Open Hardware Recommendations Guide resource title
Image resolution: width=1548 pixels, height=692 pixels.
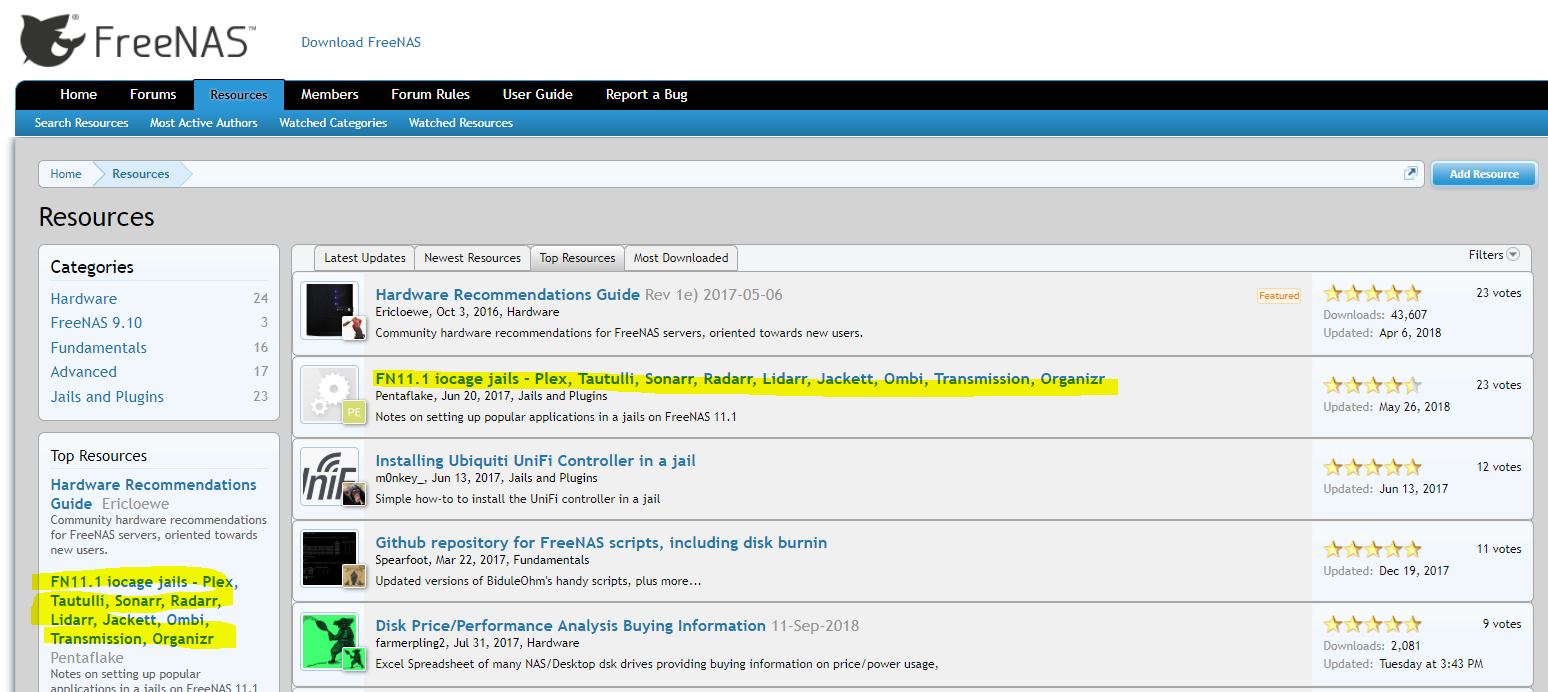coord(507,295)
